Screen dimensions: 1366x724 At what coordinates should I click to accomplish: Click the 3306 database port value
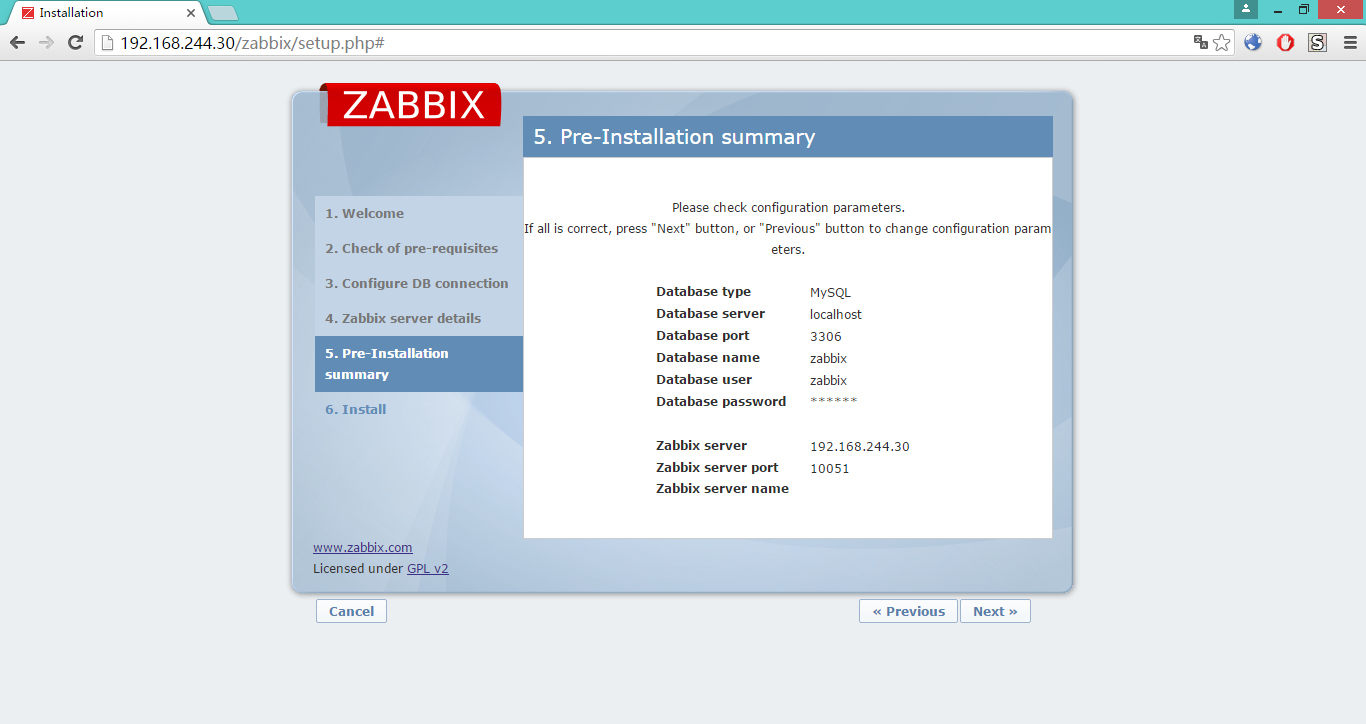[826, 336]
